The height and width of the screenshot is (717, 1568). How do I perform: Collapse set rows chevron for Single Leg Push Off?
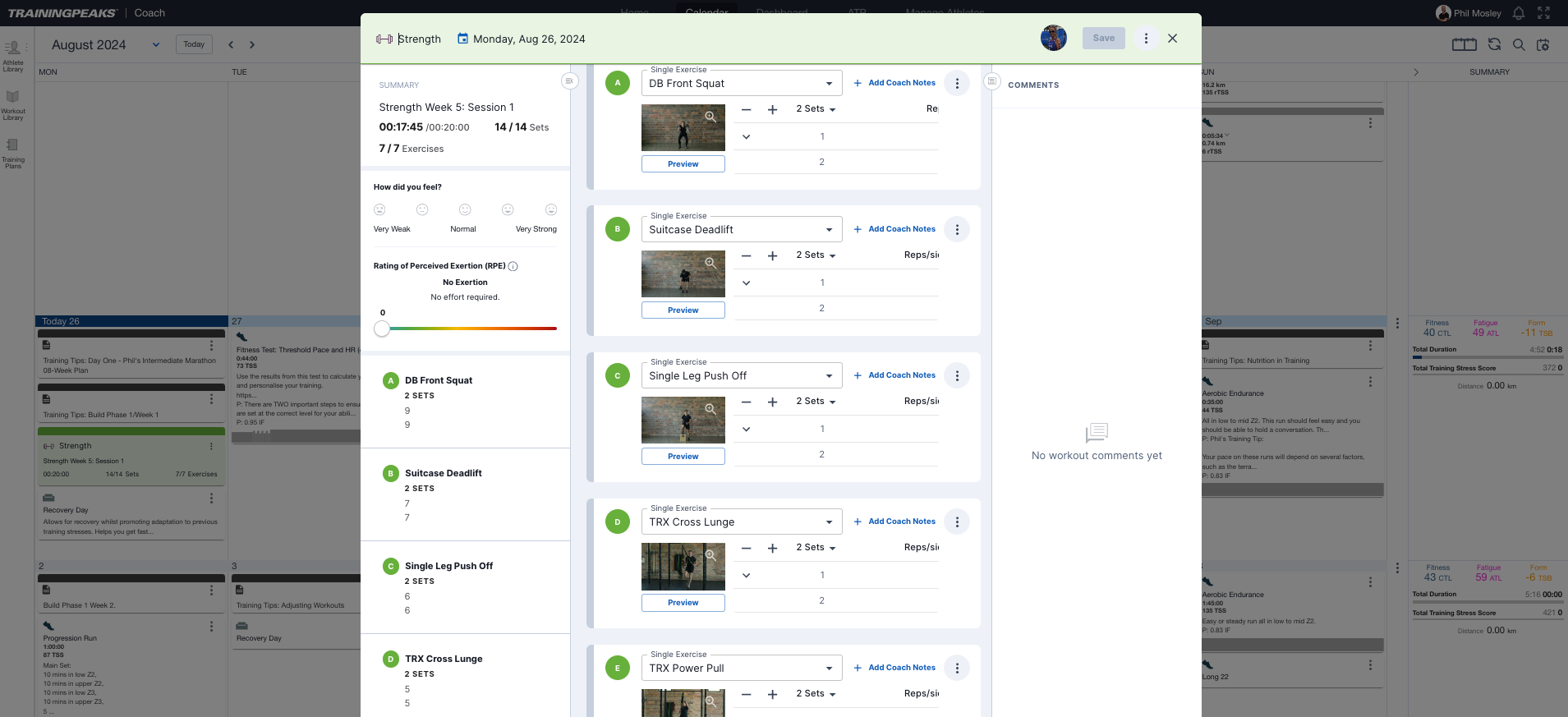pos(746,429)
